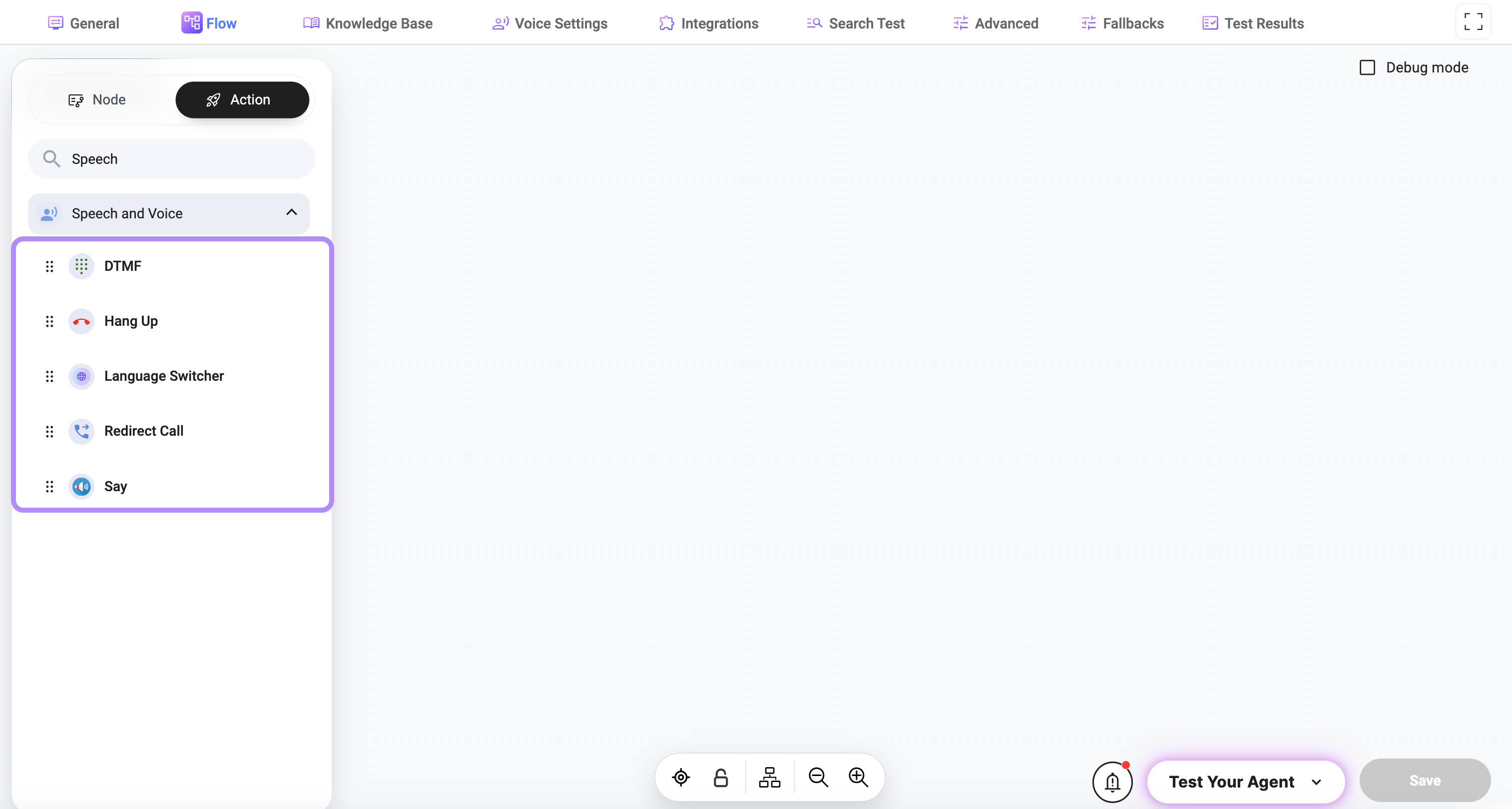
Task: Select the Action palette toggle
Action: 242,100
